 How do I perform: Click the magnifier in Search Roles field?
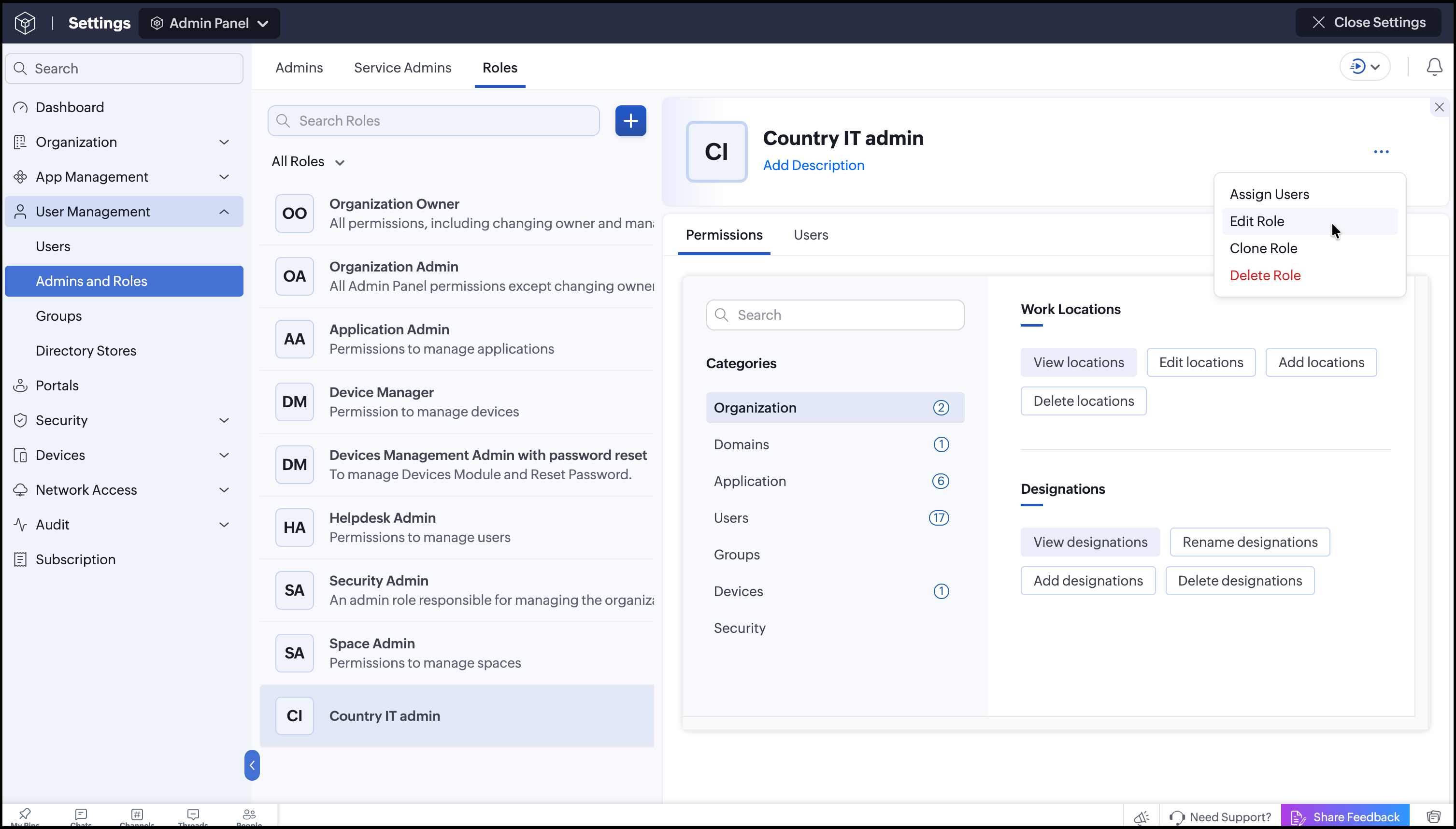(283, 121)
